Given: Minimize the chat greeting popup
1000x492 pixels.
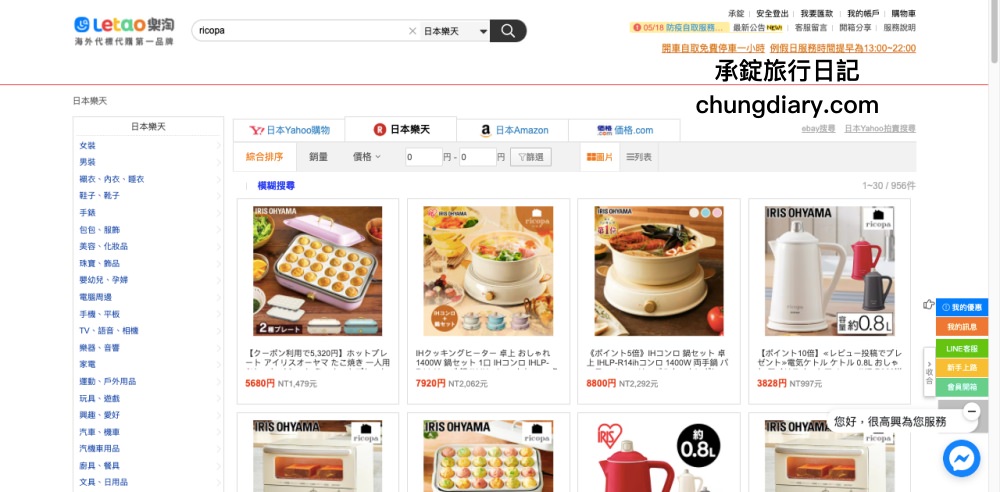Looking at the screenshot, I should (971, 412).
